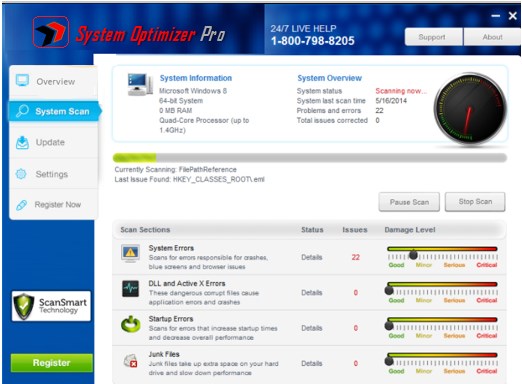Pause the running scan
Screen dimensions: 522x384
(409, 202)
